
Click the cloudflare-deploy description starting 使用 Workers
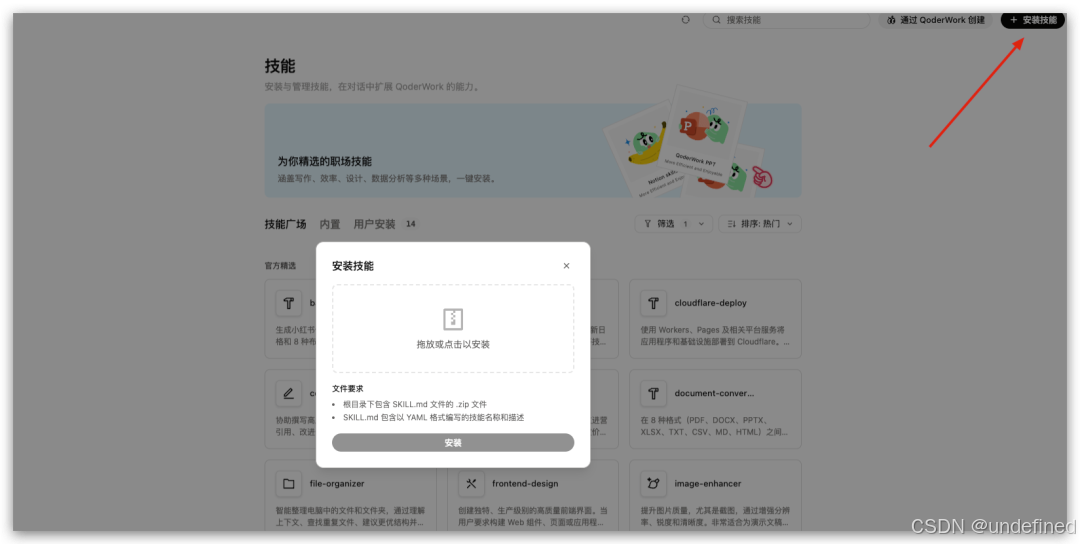pyautogui.click(x=716, y=335)
